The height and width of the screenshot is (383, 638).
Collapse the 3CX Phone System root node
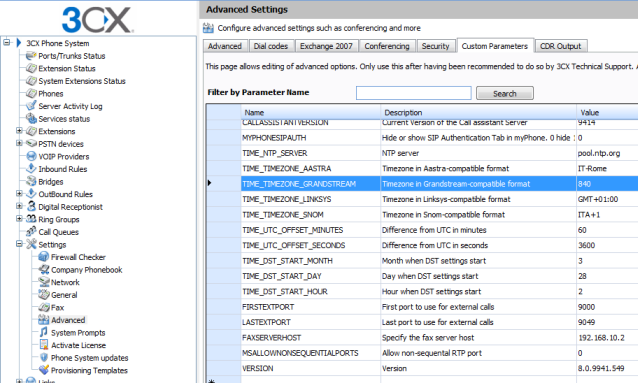pos(7,42)
